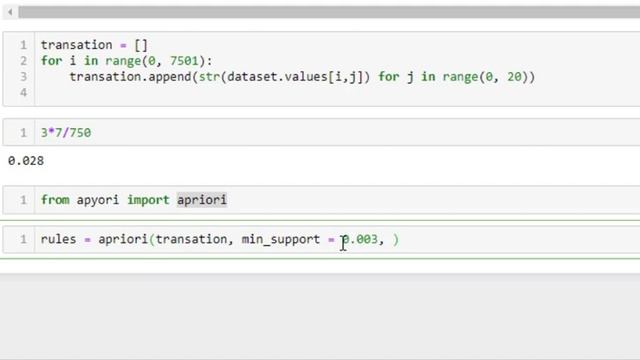The height and width of the screenshot is (360, 640).
Task: Click closing parenthesis in rules cell
Action: click(396, 239)
